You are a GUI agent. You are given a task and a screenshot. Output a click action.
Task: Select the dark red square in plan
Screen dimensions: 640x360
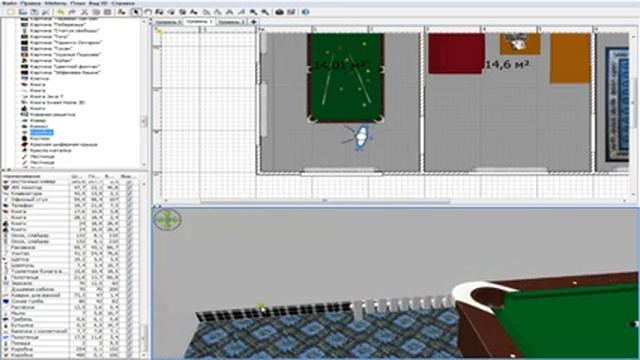[x=456, y=53]
